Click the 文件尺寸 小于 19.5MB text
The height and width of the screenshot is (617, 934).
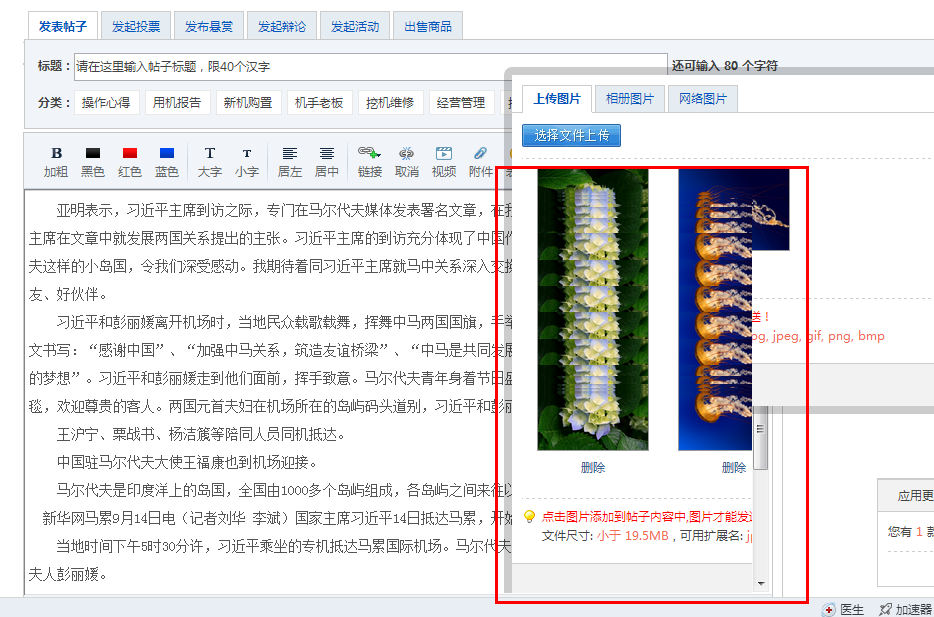click(605, 535)
